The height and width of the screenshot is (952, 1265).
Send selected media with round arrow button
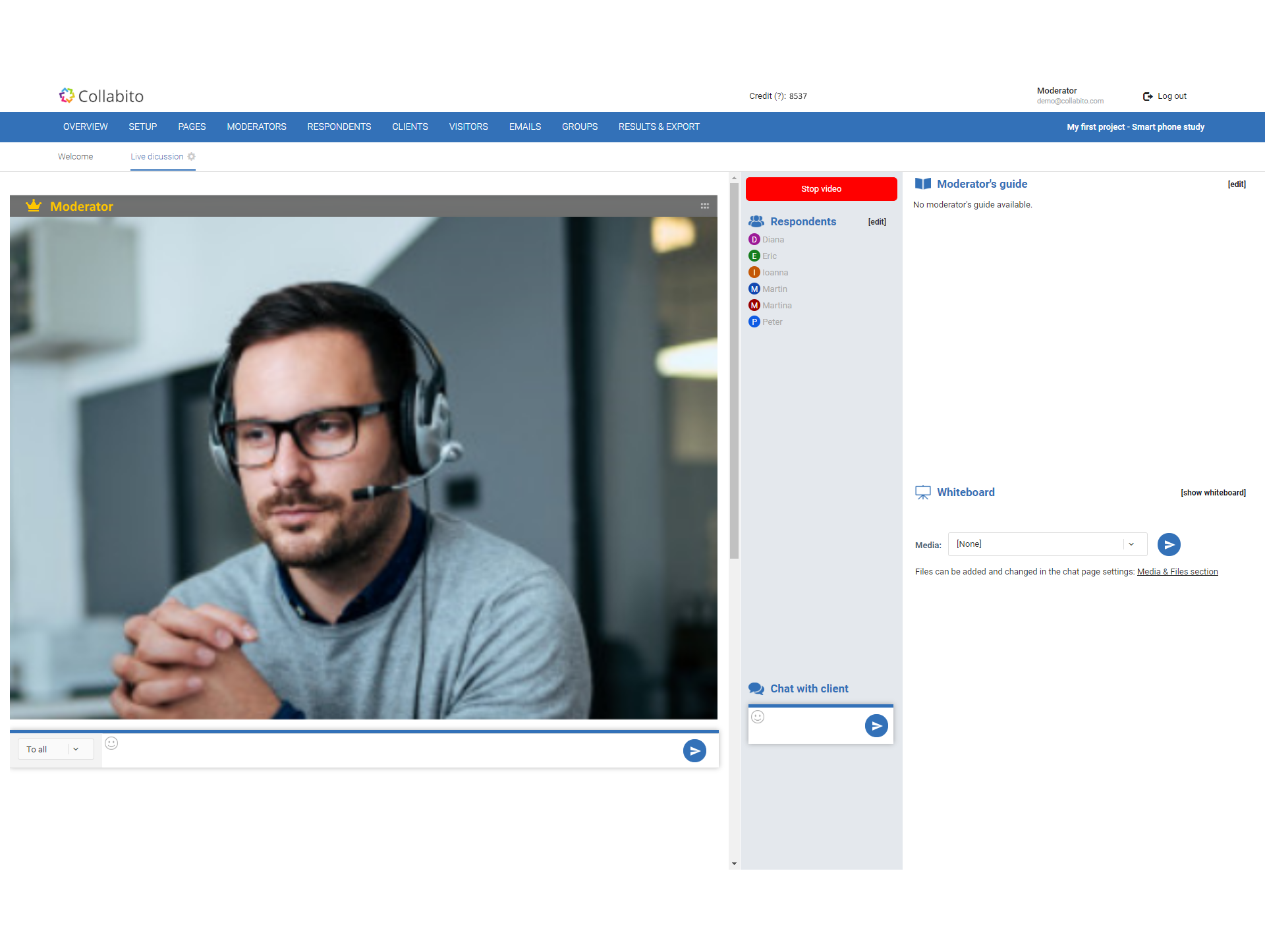(x=1168, y=544)
